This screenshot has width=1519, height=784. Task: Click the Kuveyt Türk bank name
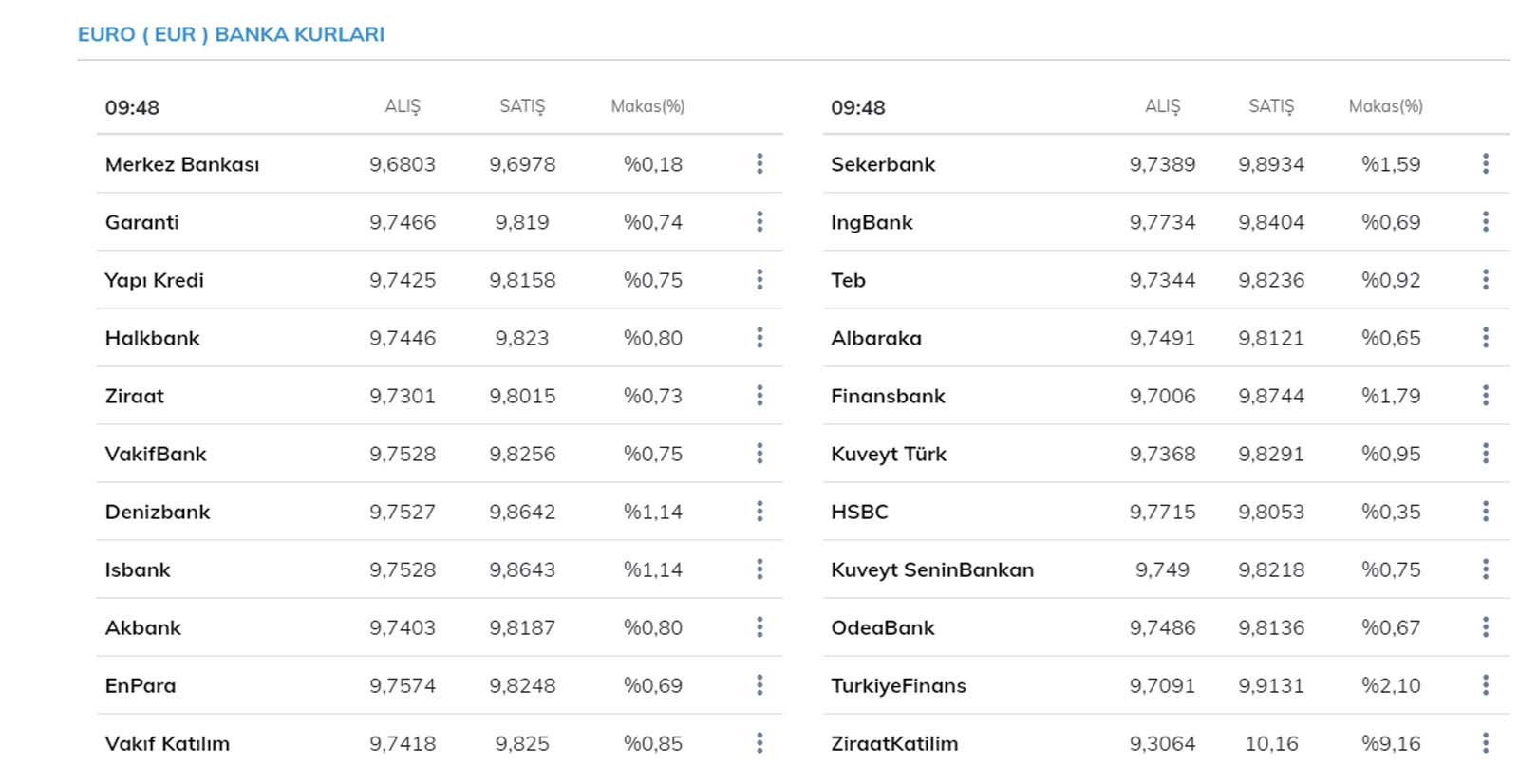pos(888,454)
